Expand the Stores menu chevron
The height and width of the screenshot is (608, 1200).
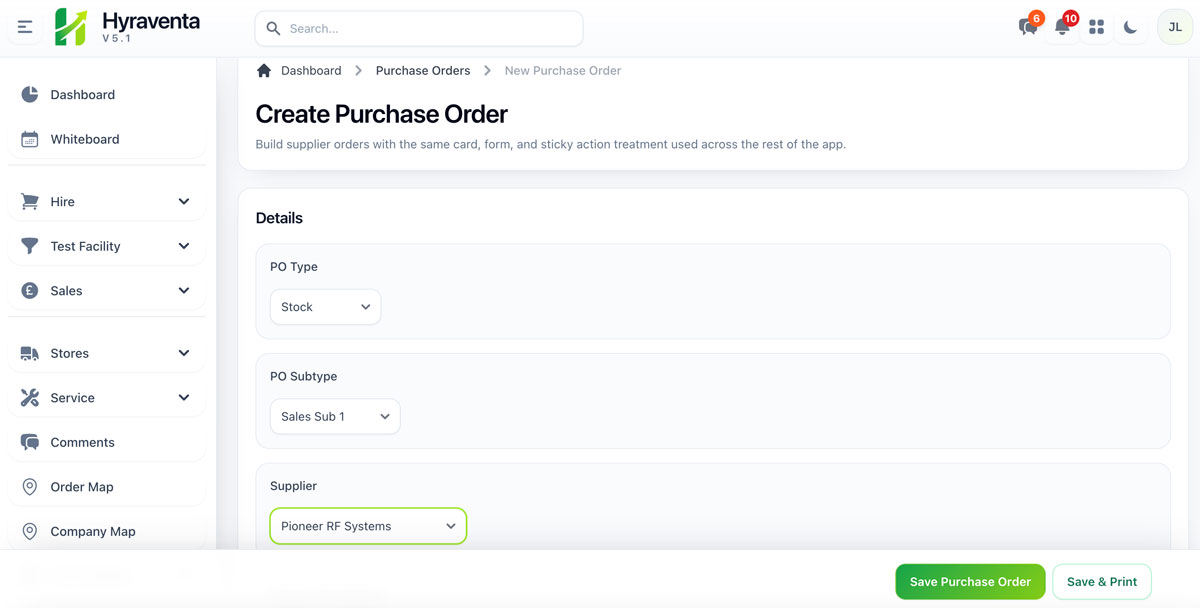[x=184, y=354]
